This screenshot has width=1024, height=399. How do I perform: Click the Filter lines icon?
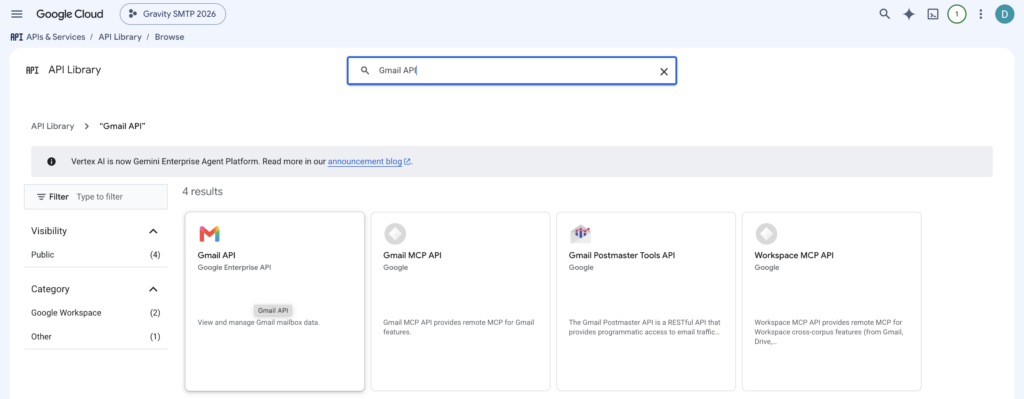point(41,197)
